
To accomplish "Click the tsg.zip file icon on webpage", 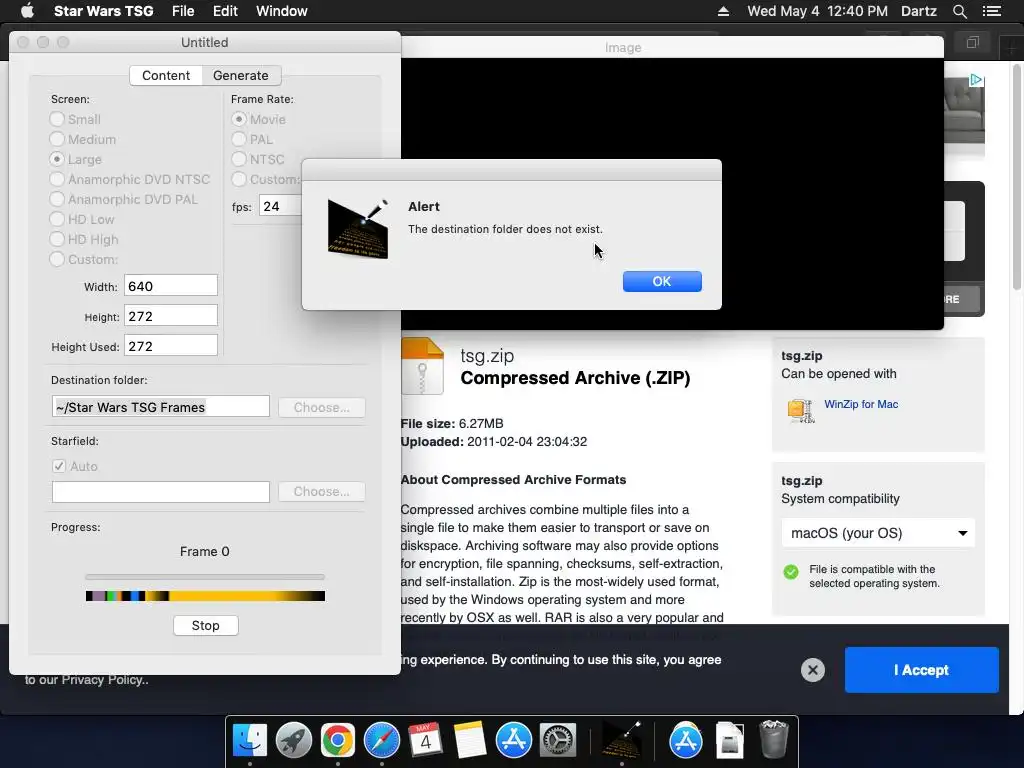I will coord(422,366).
